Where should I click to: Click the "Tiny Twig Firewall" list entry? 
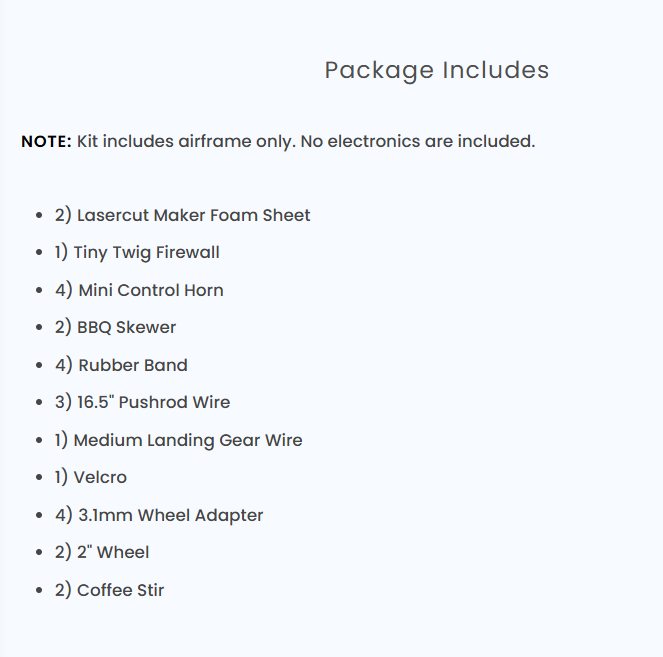pos(137,252)
